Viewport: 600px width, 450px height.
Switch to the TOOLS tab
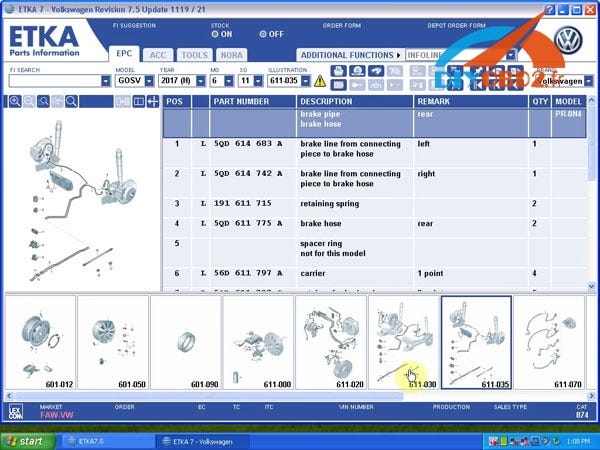click(194, 55)
